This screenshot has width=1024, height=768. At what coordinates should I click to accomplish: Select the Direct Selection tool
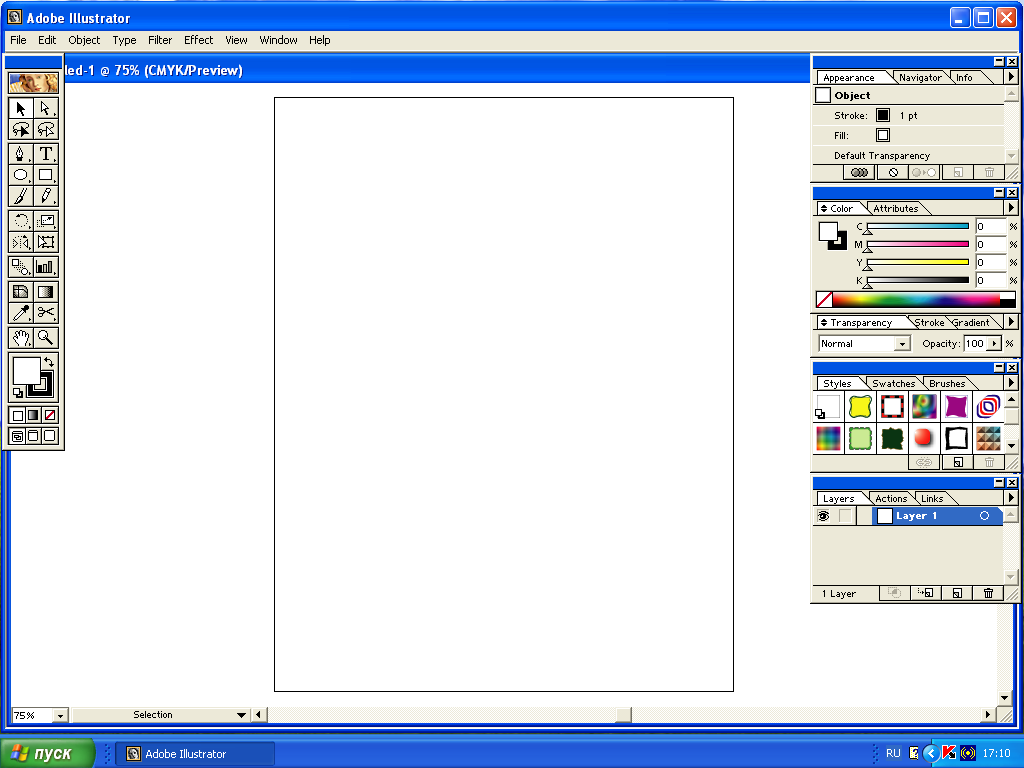pyautogui.click(x=46, y=108)
